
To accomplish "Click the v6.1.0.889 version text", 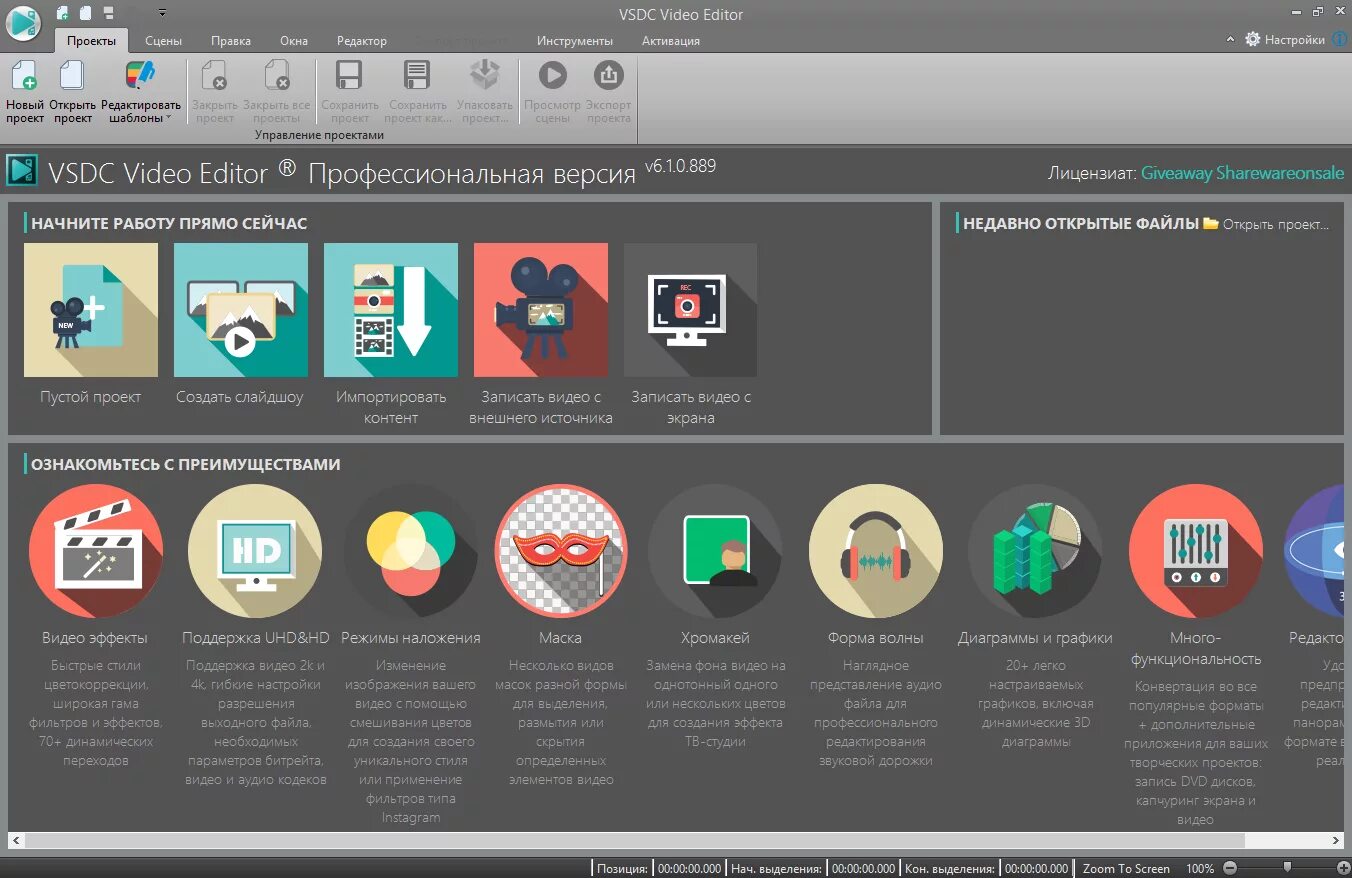I will tap(680, 166).
